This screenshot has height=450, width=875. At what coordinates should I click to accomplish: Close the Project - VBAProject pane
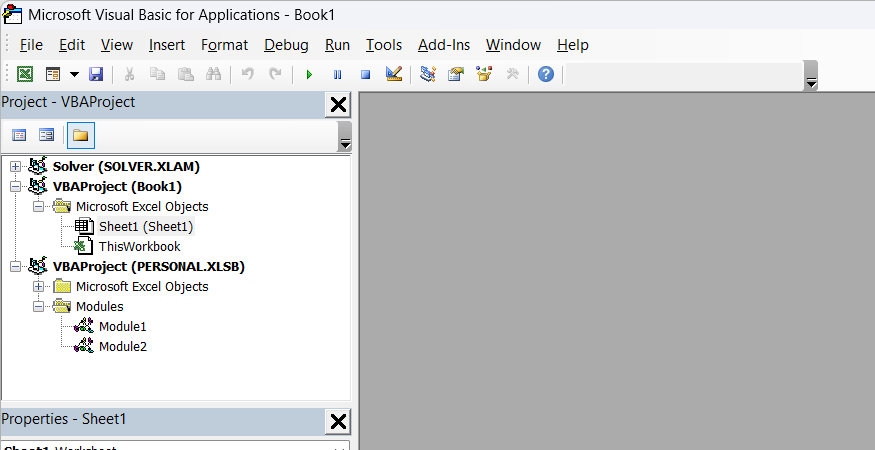[x=338, y=104]
